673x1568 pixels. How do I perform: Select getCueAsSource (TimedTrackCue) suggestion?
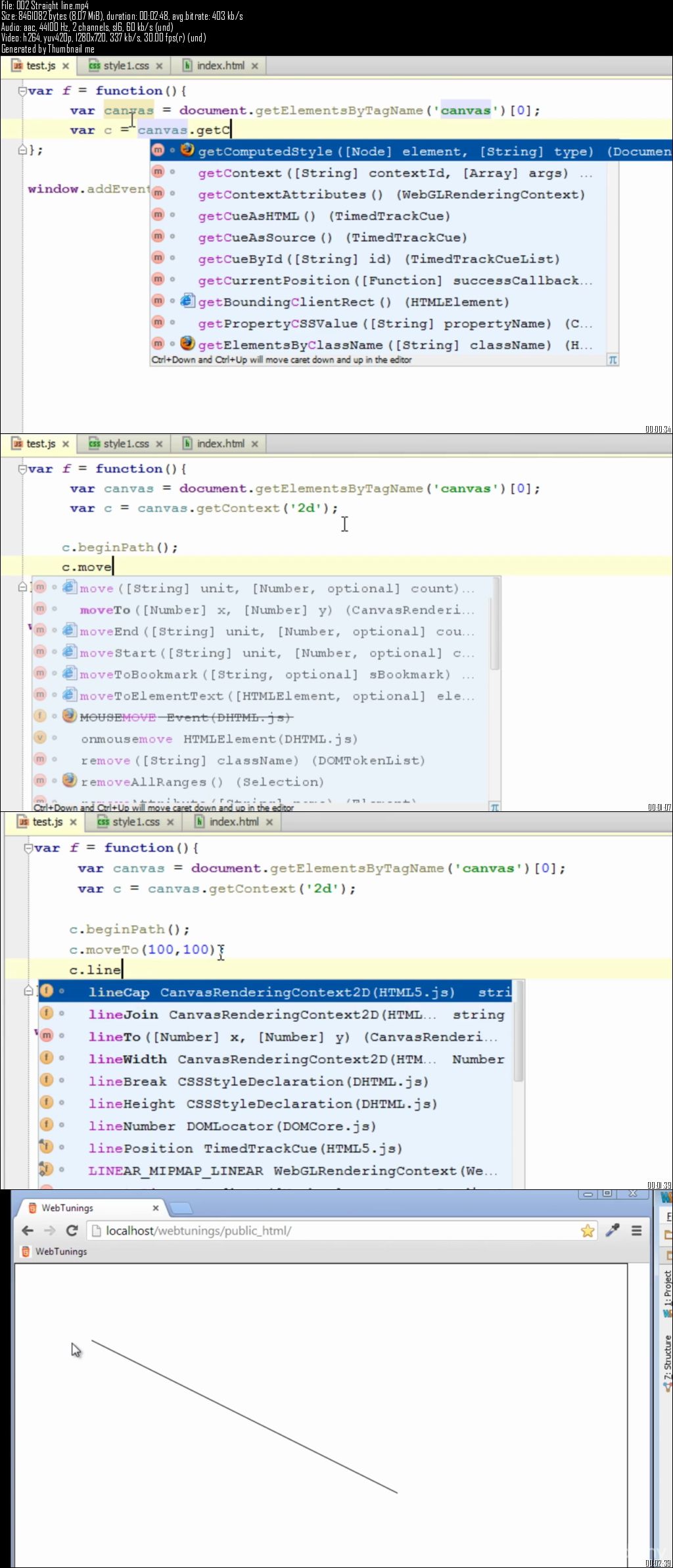tap(384, 237)
